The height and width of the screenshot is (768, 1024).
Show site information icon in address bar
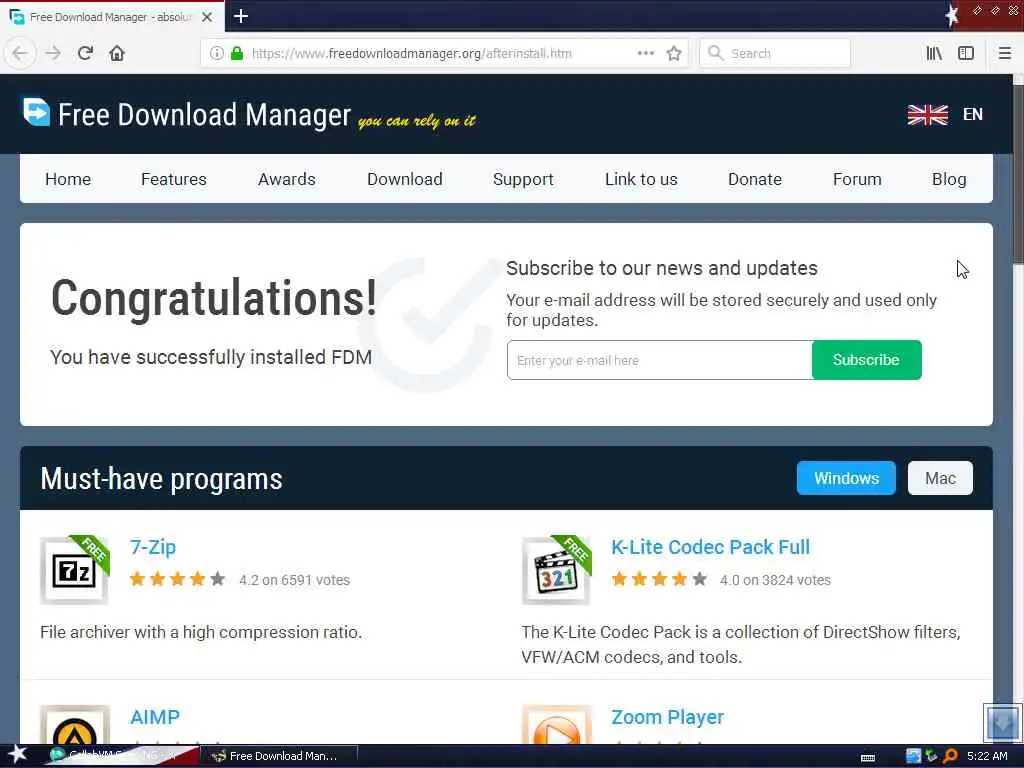[216, 53]
